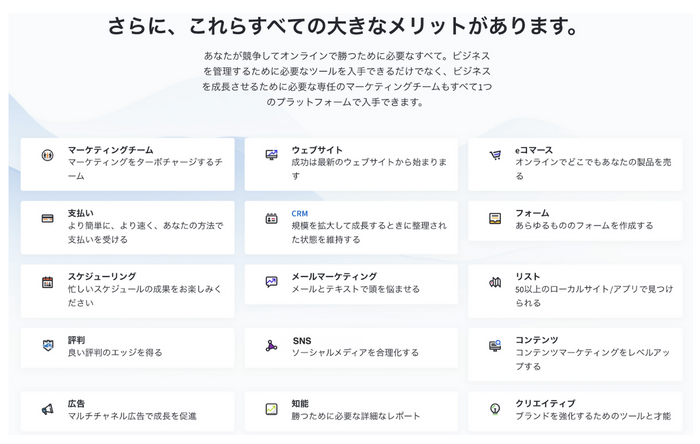Click the SNS network nodes icon
The height and width of the screenshot is (444, 700).
coord(271,346)
